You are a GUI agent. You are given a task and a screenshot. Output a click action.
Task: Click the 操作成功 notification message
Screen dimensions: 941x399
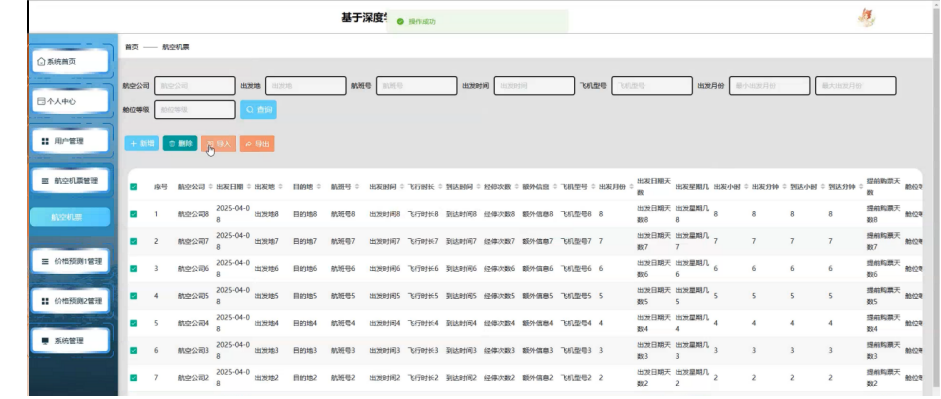tap(422, 22)
